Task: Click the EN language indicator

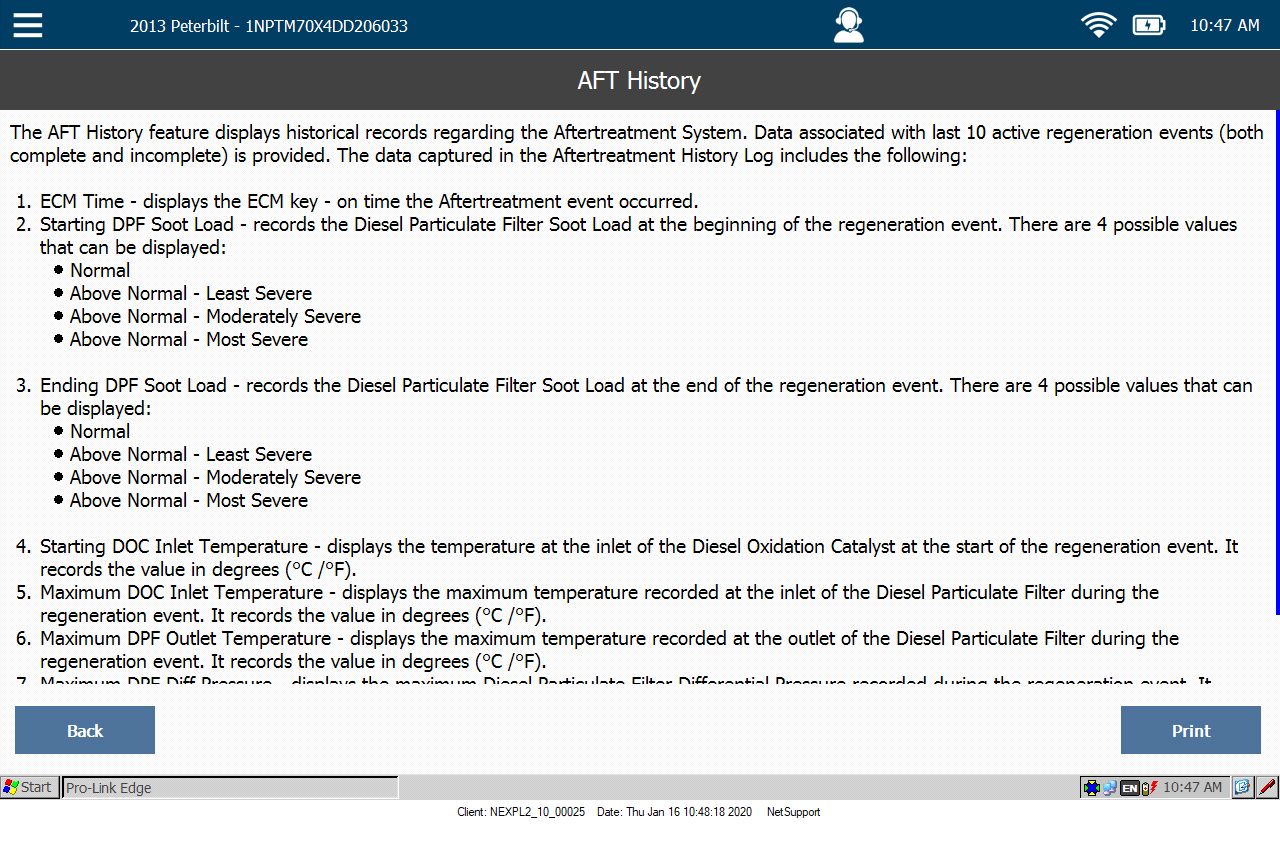Action: pyautogui.click(x=1129, y=788)
